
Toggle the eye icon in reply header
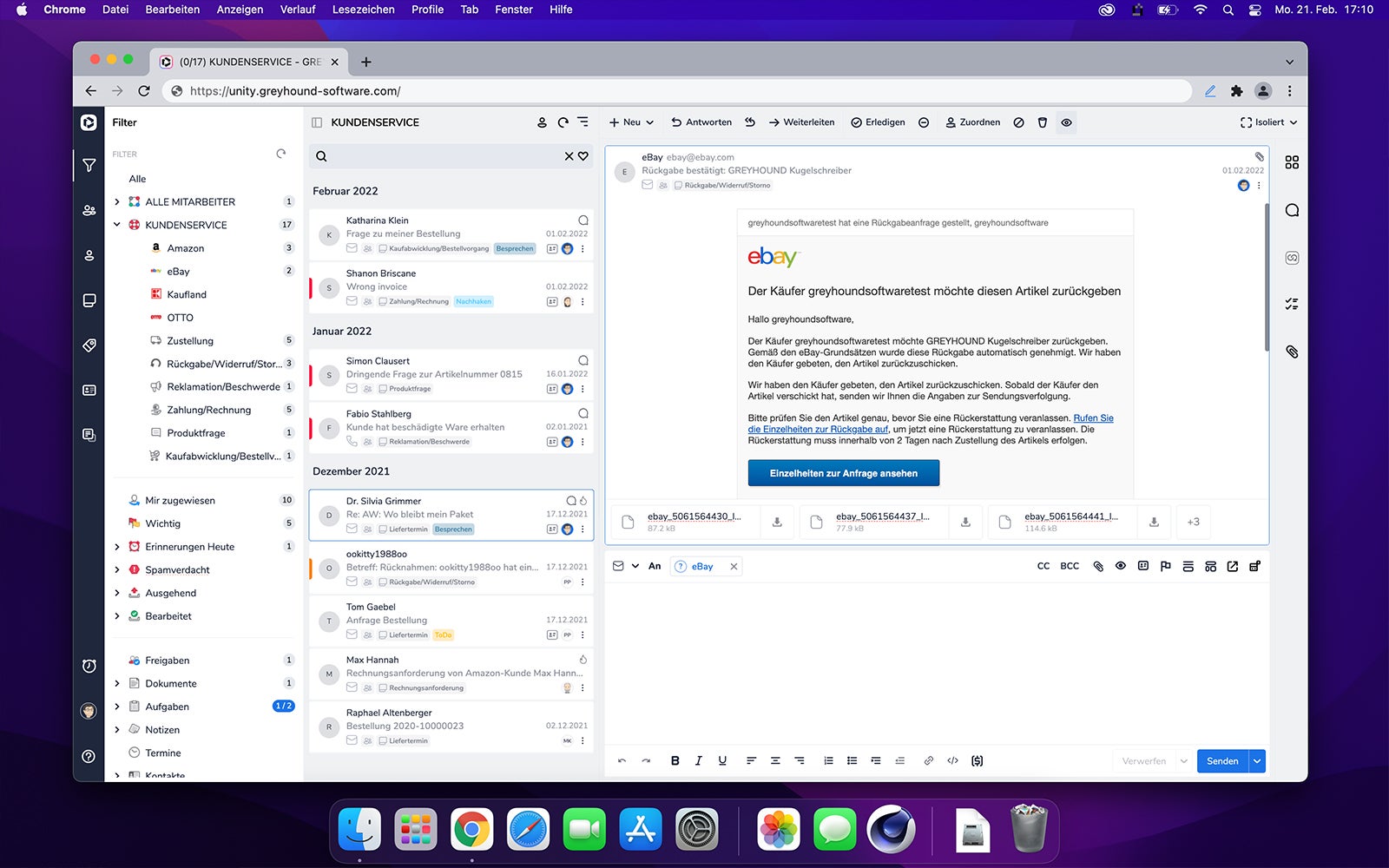tap(1121, 566)
